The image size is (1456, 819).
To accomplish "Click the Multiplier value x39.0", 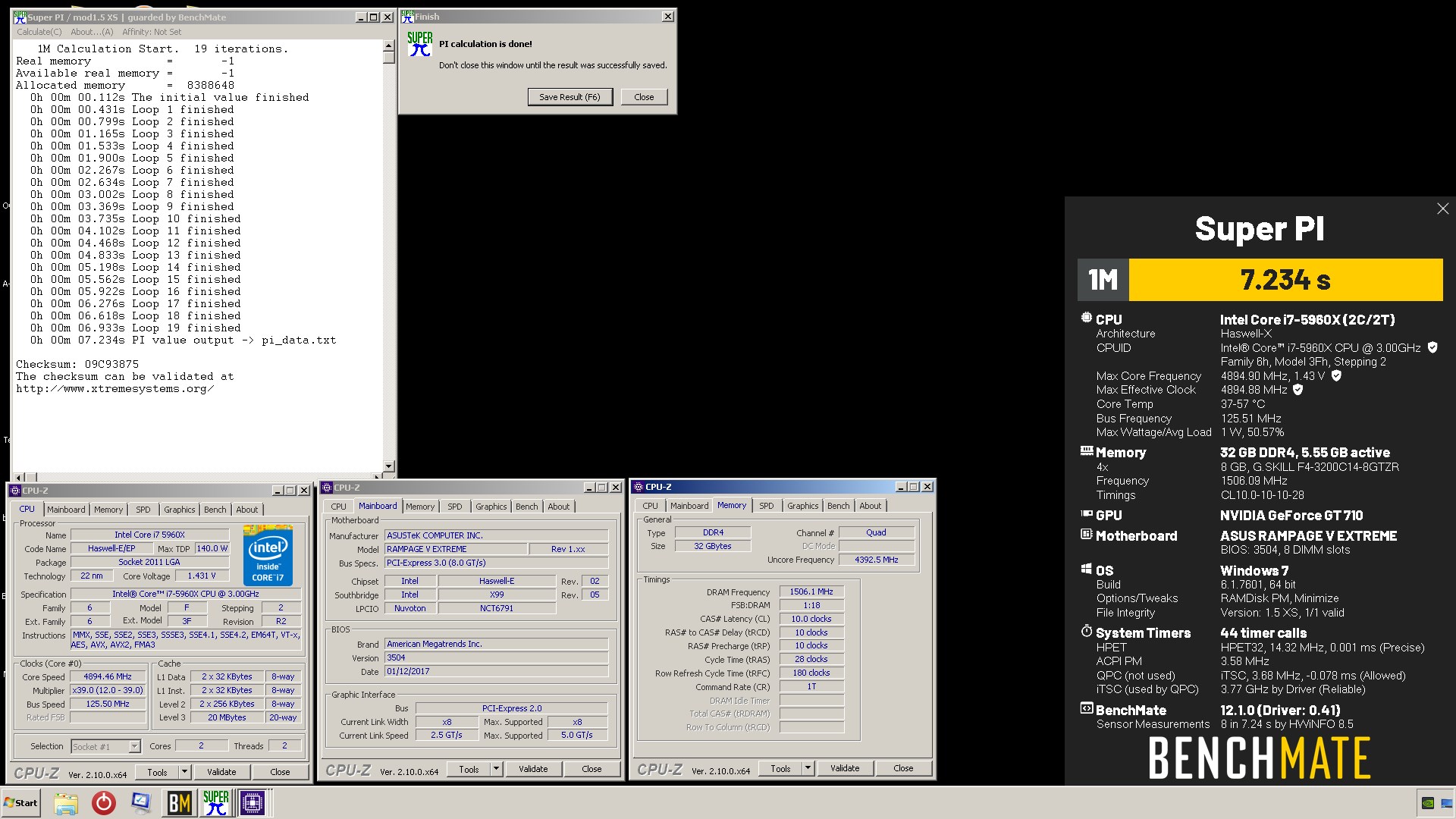I will (108, 690).
